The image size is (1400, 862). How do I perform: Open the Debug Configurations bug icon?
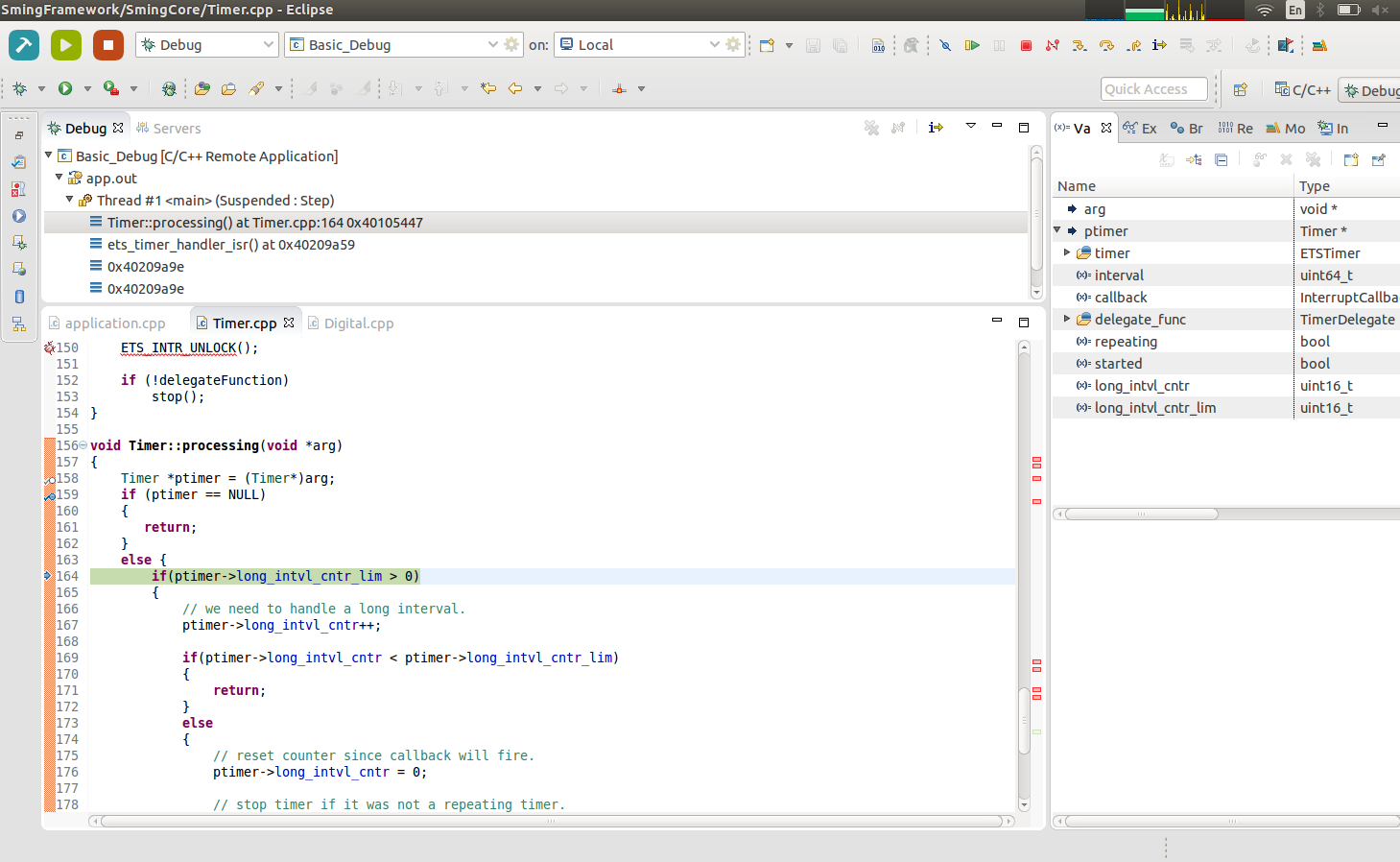coord(18,88)
